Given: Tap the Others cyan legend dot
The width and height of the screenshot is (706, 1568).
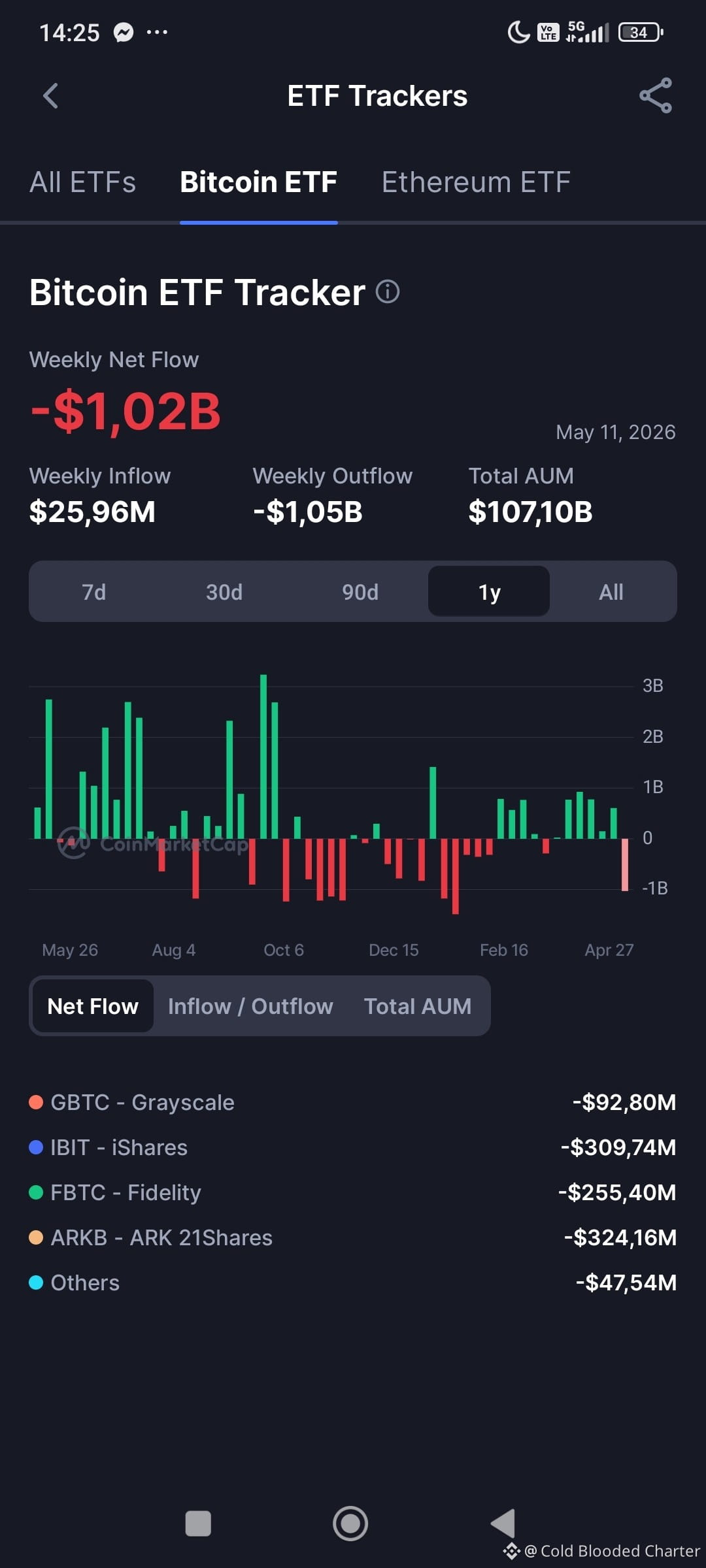Looking at the screenshot, I should [36, 1282].
